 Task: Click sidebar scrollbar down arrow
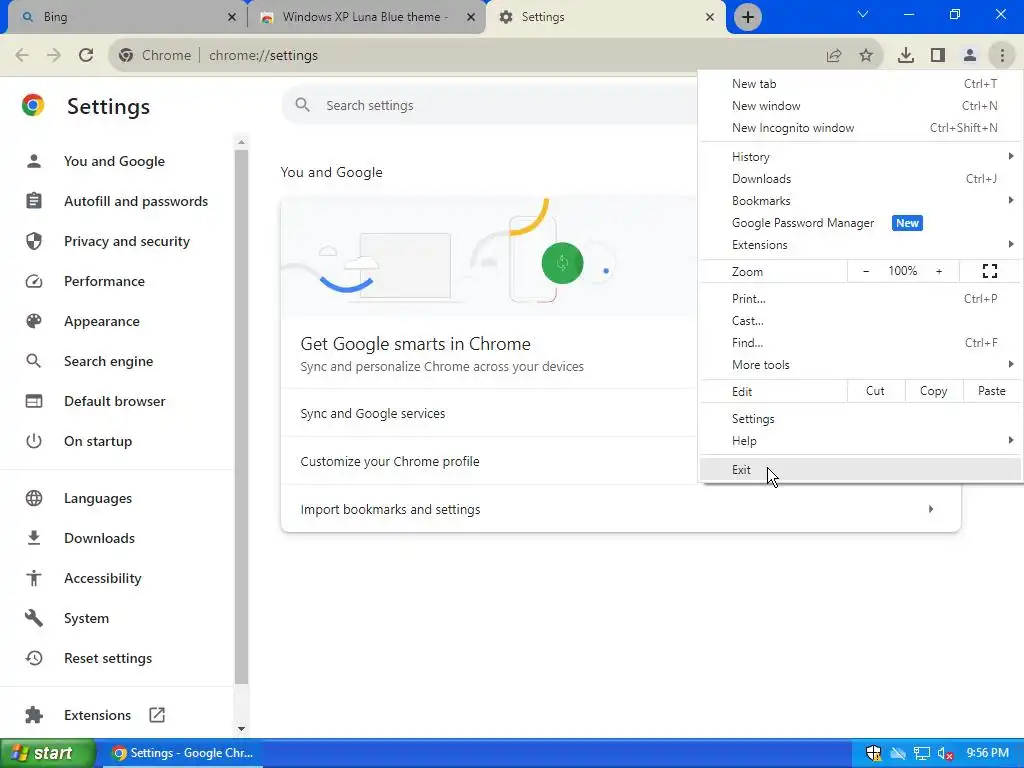coord(242,729)
